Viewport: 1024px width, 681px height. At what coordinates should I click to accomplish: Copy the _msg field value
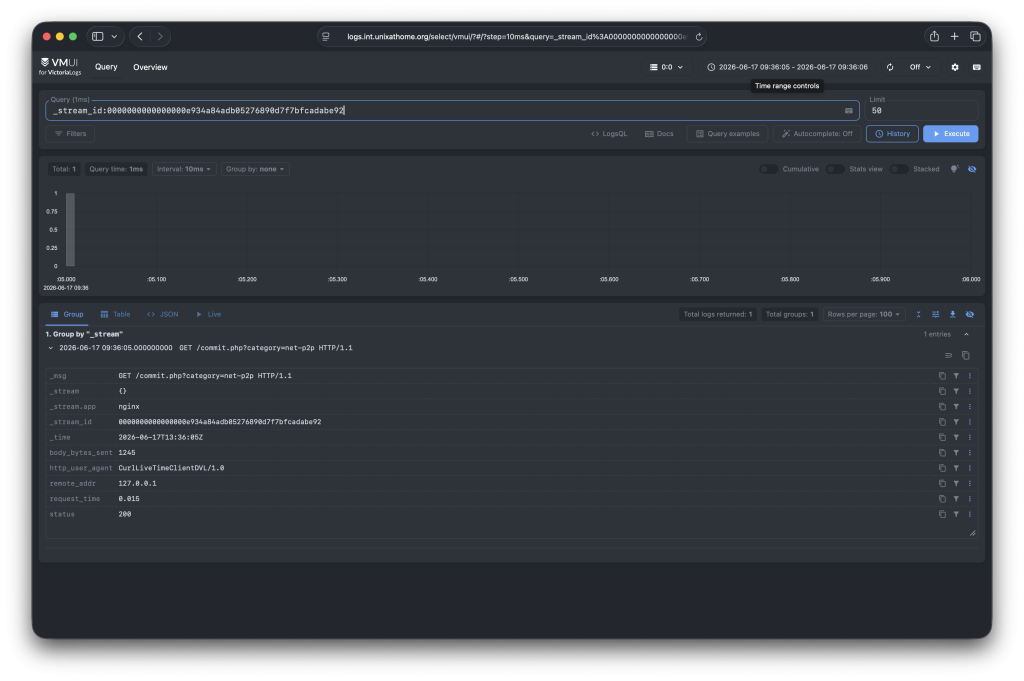[x=942, y=376]
